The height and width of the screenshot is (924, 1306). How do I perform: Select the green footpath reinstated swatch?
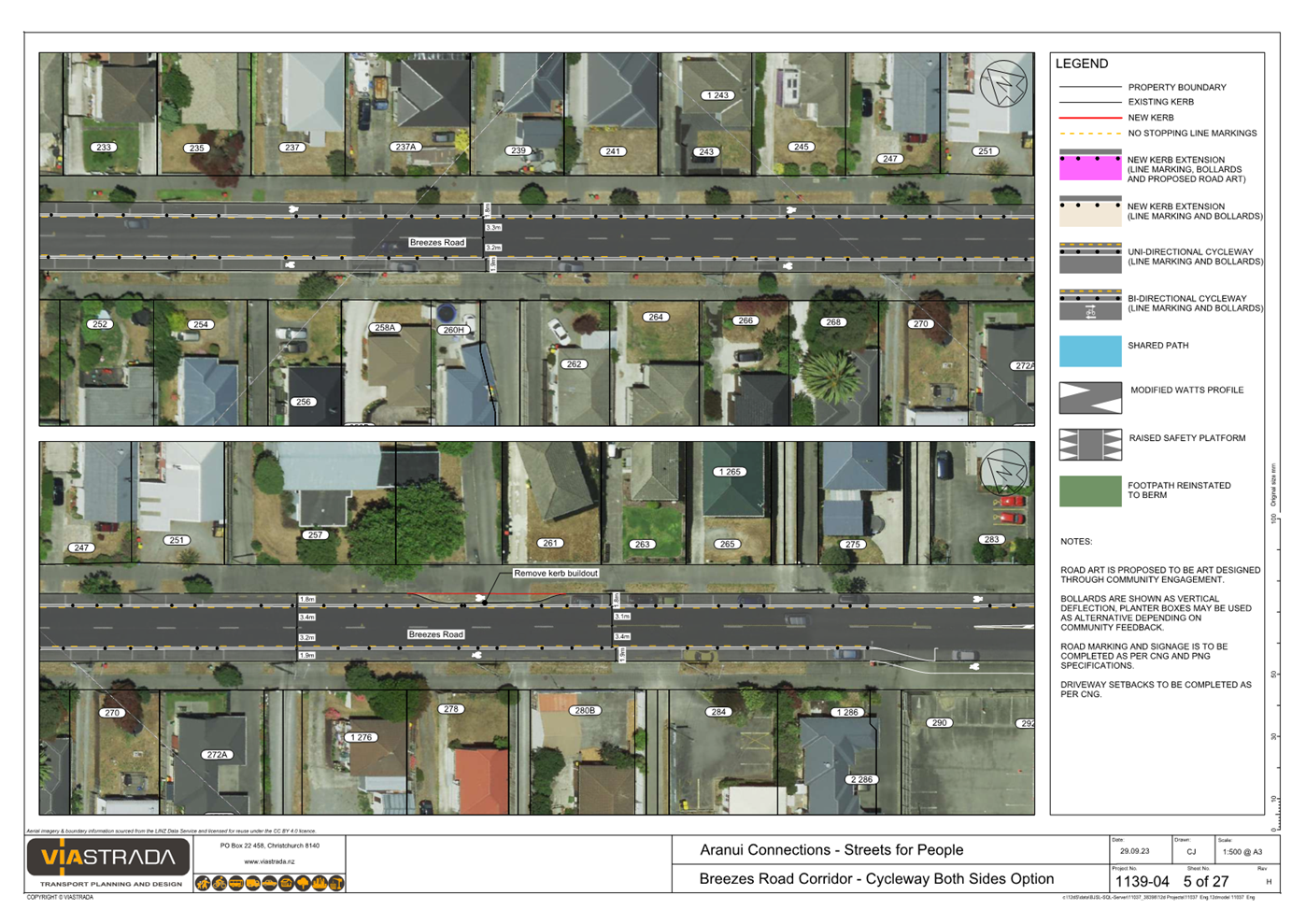(1089, 491)
